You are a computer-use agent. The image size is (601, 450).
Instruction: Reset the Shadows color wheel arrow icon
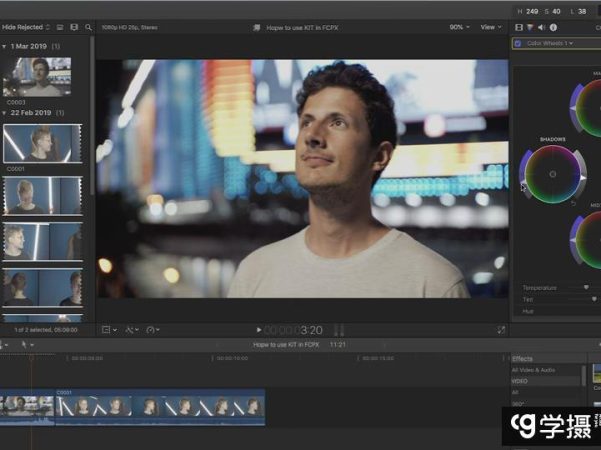573,203
